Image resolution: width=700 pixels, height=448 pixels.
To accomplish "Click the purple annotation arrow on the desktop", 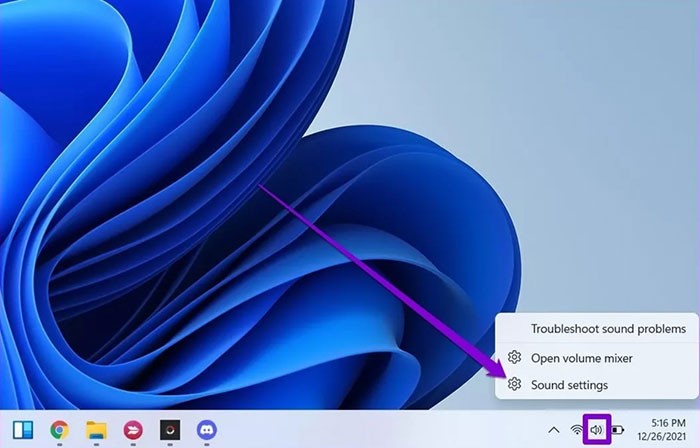I will [x=380, y=280].
